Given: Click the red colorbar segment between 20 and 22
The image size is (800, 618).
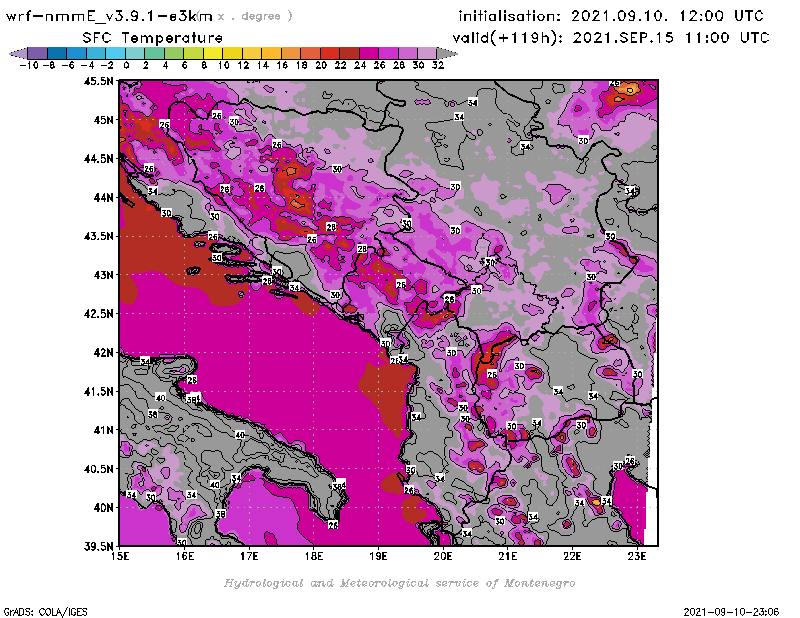Looking at the screenshot, I should click(330, 53).
